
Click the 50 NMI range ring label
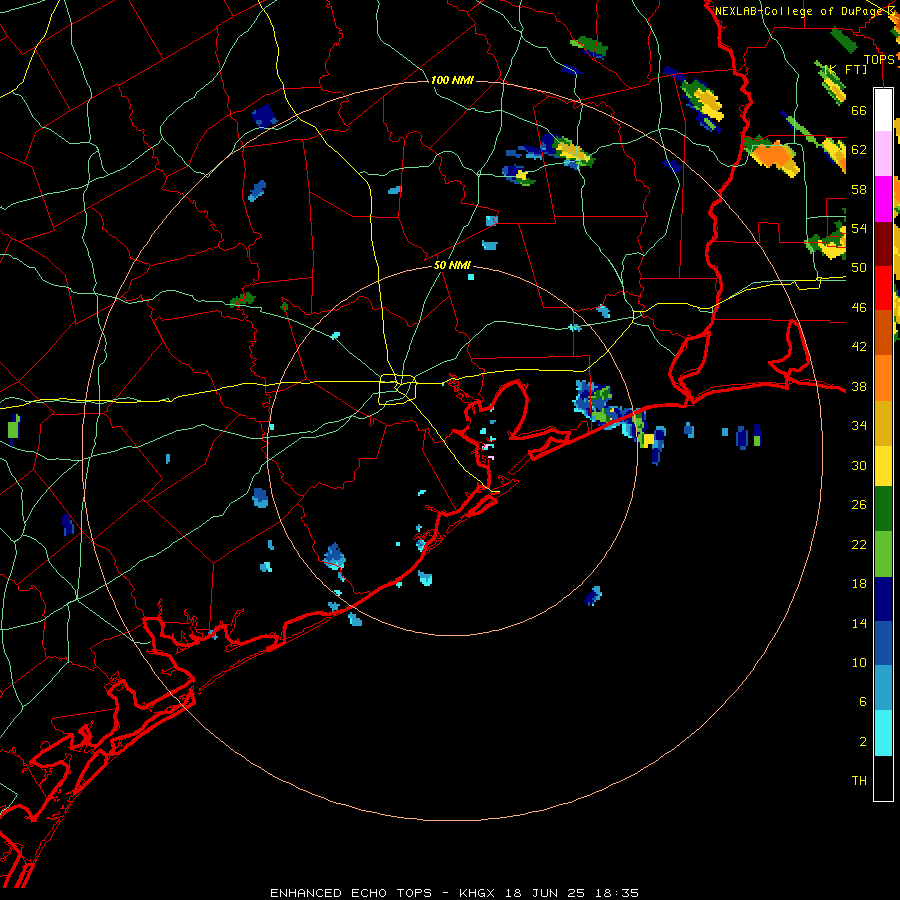pos(452,265)
